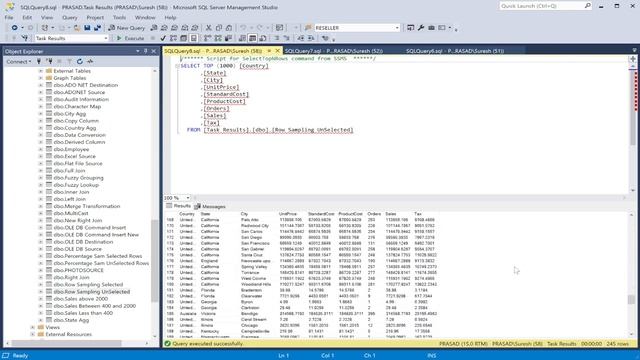Open the 100 % zoom dropdown

pyautogui.click(x=187, y=198)
